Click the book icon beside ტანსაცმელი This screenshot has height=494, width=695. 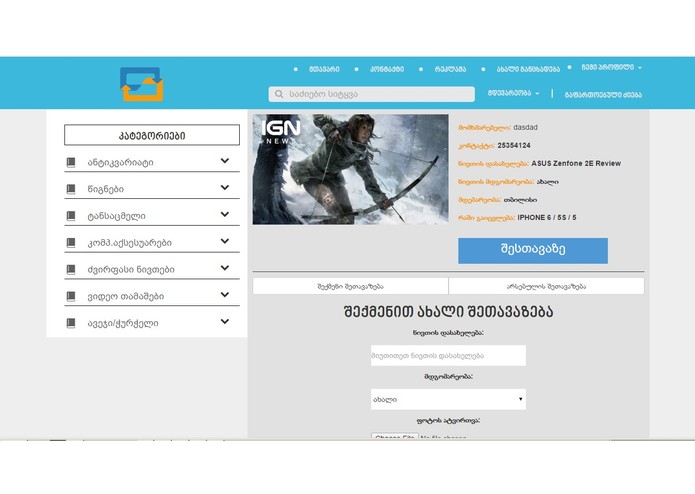pyautogui.click(x=71, y=216)
